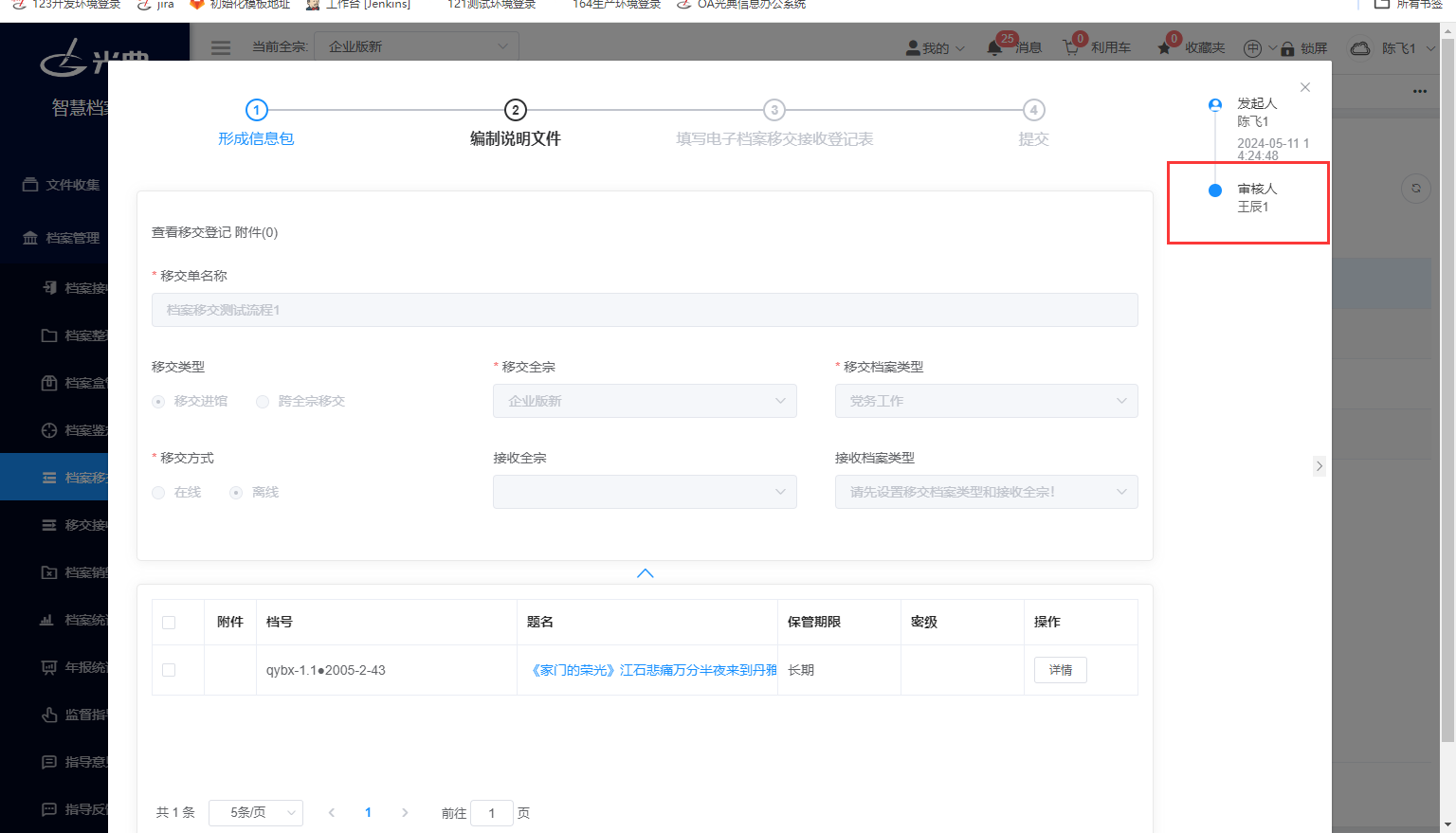Open the 中 language dropdown
The width and height of the screenshot is (1456, 833).
click(x=1260, y=48)
